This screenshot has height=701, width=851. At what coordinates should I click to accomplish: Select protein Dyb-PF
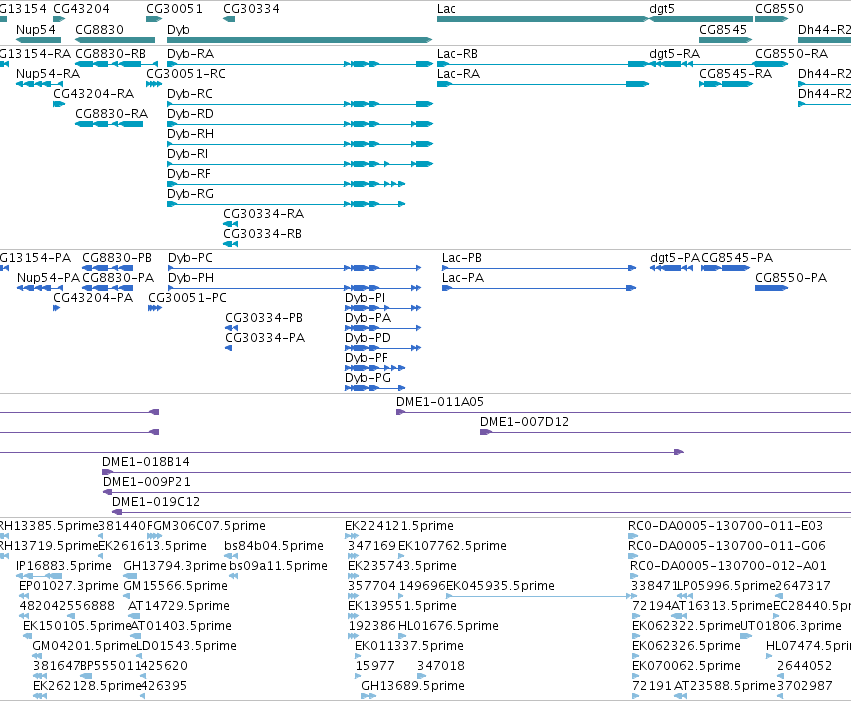tap(366, 359)
